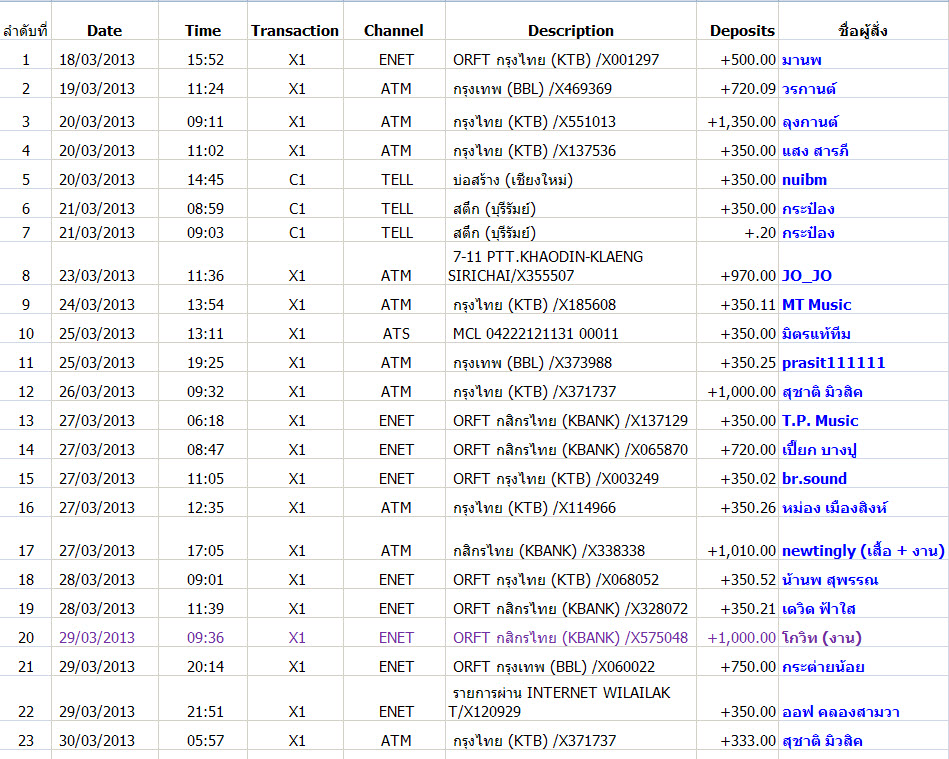Select name cell เดวิด ฟ้าใส

[x=818, y=609]
